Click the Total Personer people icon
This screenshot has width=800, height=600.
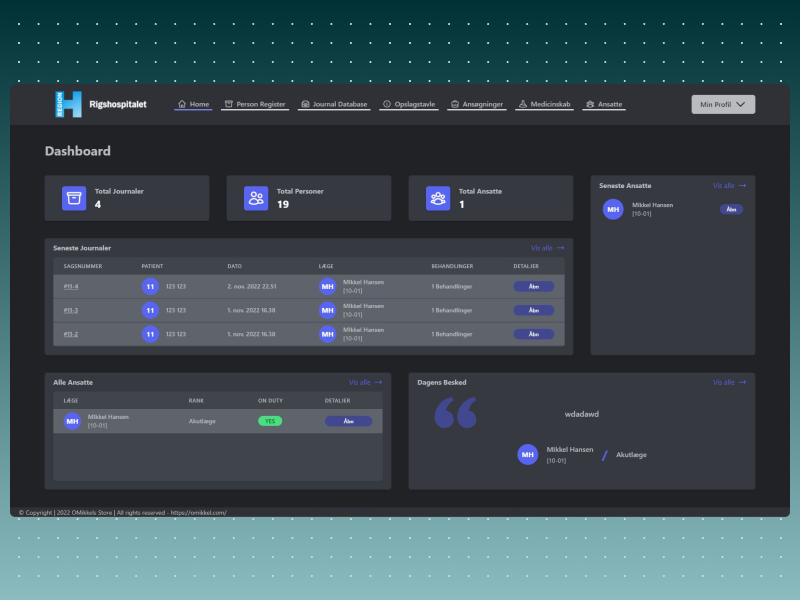click(x=256, y=198)
